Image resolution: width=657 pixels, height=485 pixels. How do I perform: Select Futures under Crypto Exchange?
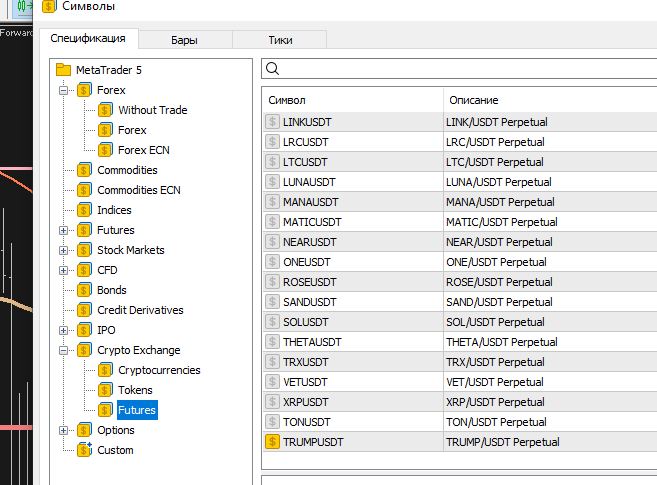pos(137,410)
